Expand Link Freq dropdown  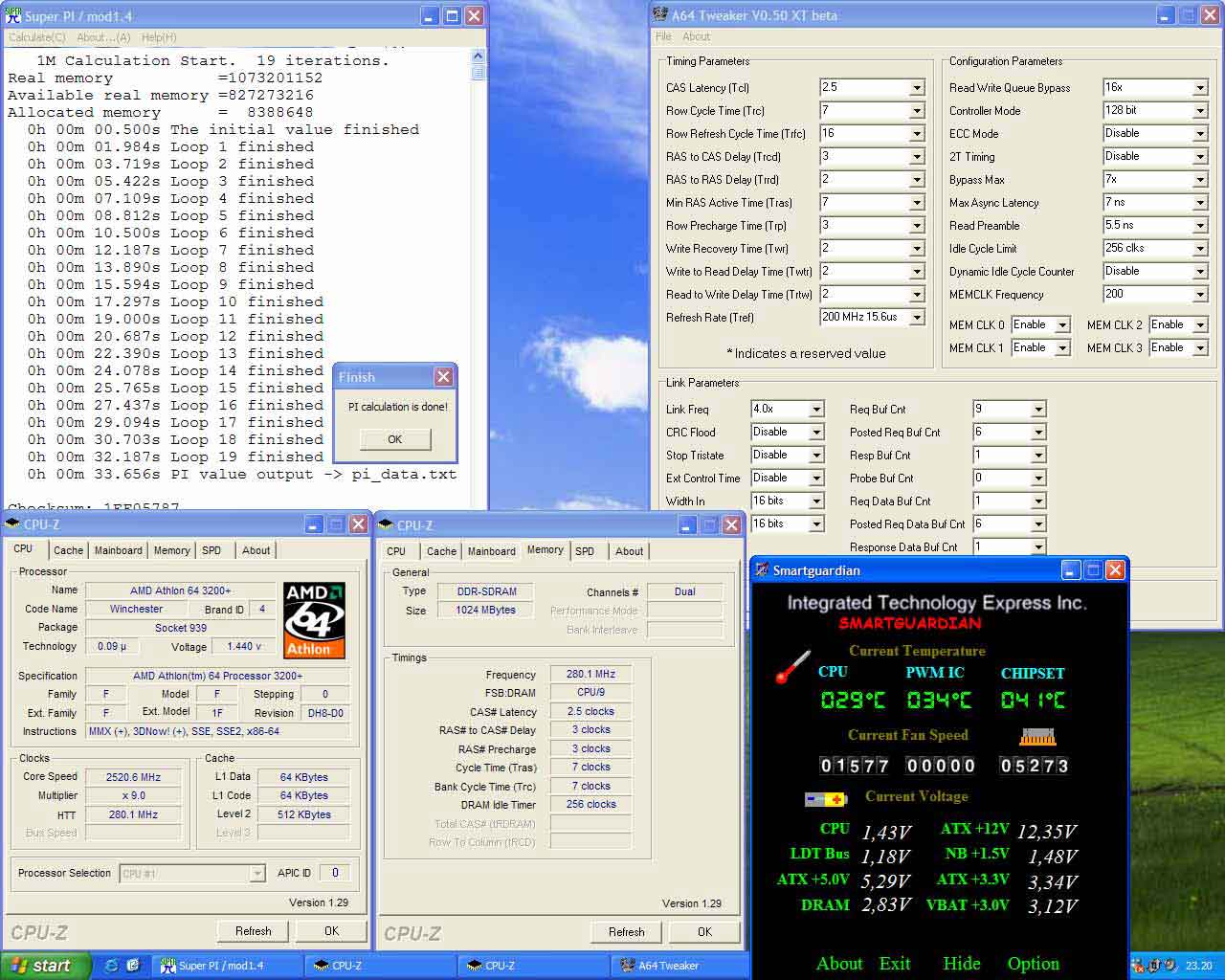(816, 409)
